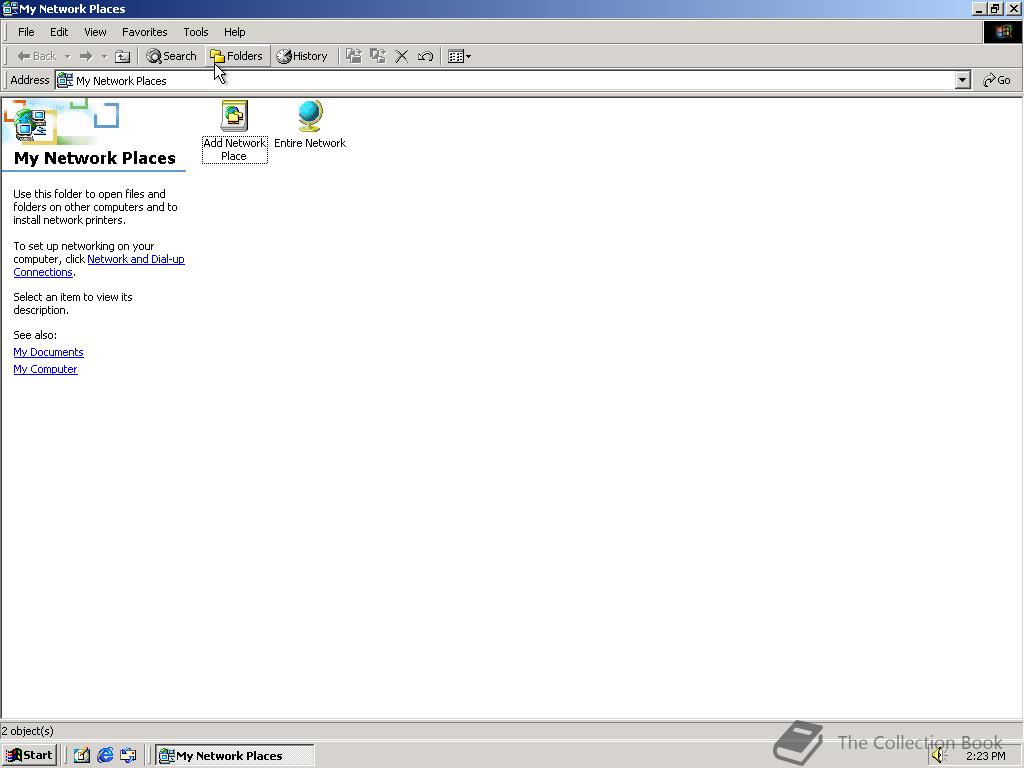
Task: Go up one folder level
Action: click(x=122, y=56)
